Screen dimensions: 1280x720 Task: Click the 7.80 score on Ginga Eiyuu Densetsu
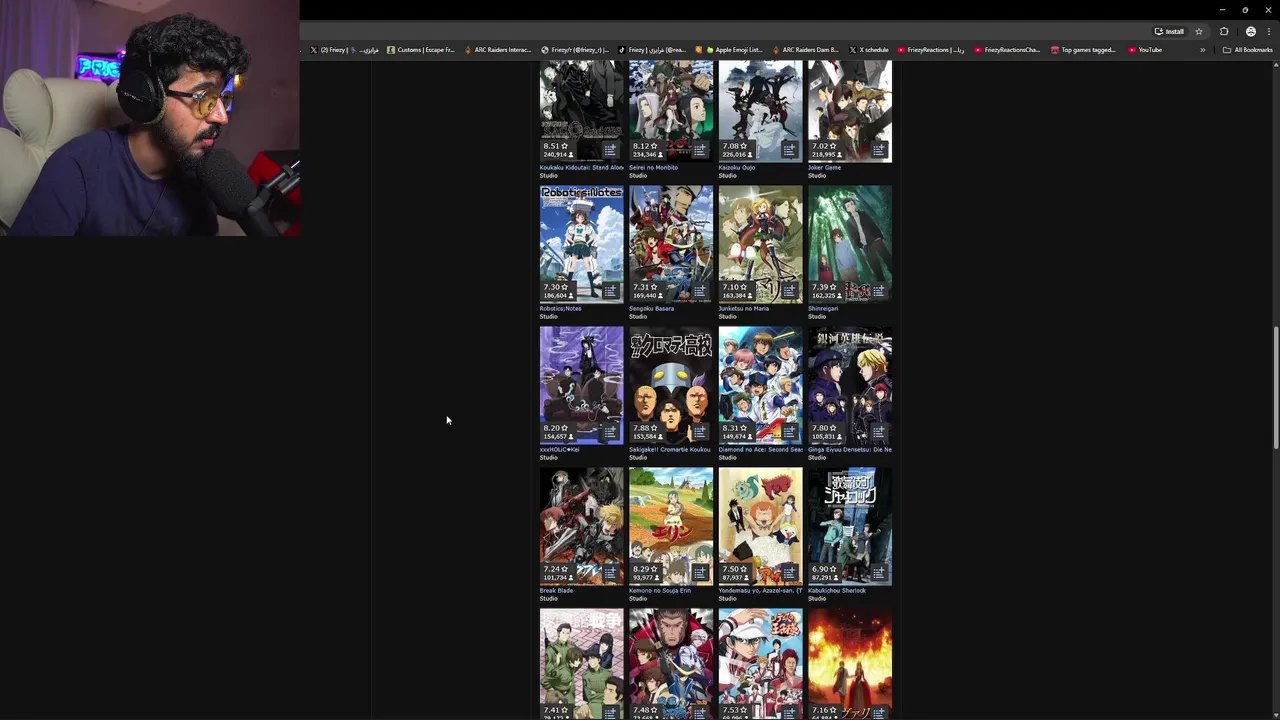pos(824,428)
